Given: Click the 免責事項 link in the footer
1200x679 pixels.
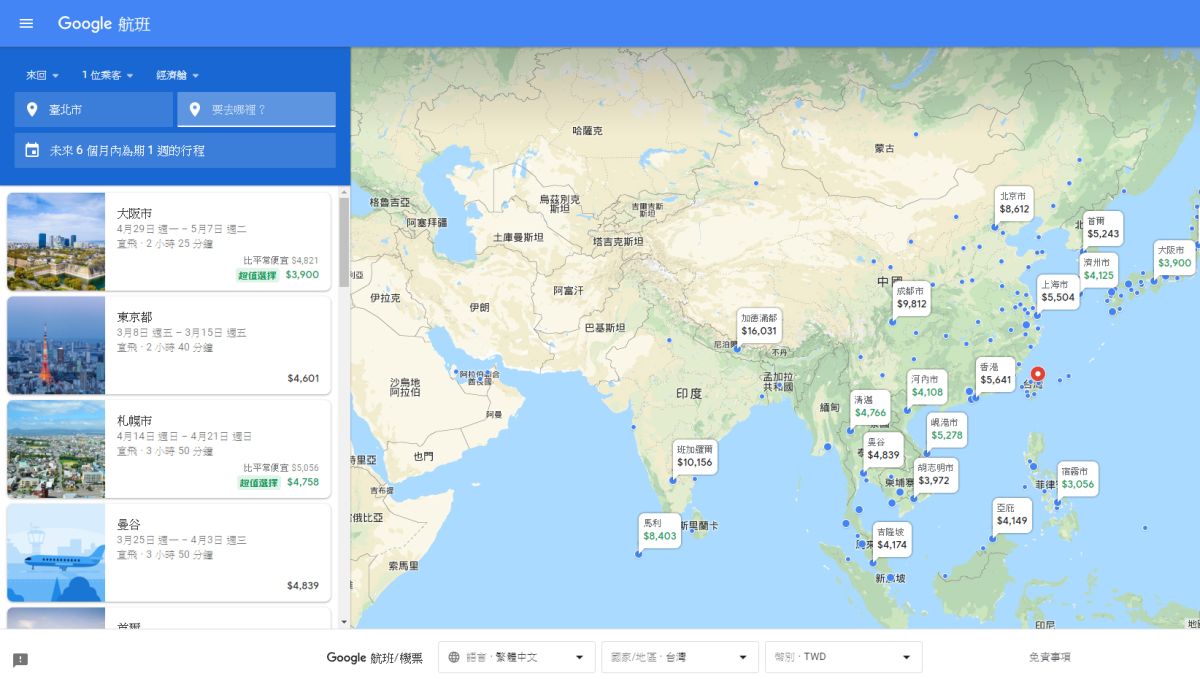Looking at the screenshot, I should pos(1051,657).
